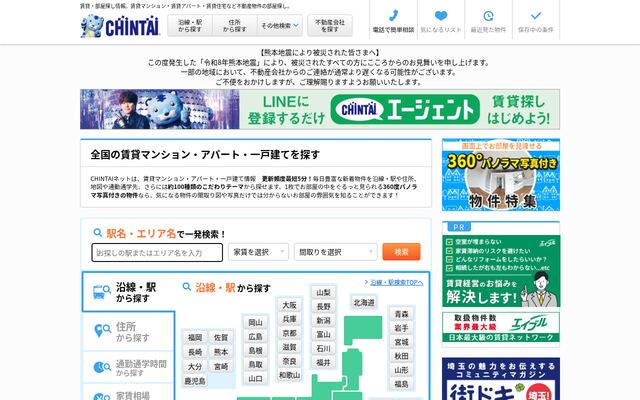Click the CHINTAI logo
Screen dimensions: 640x400
pyautogui.click(x=120, y=27)
